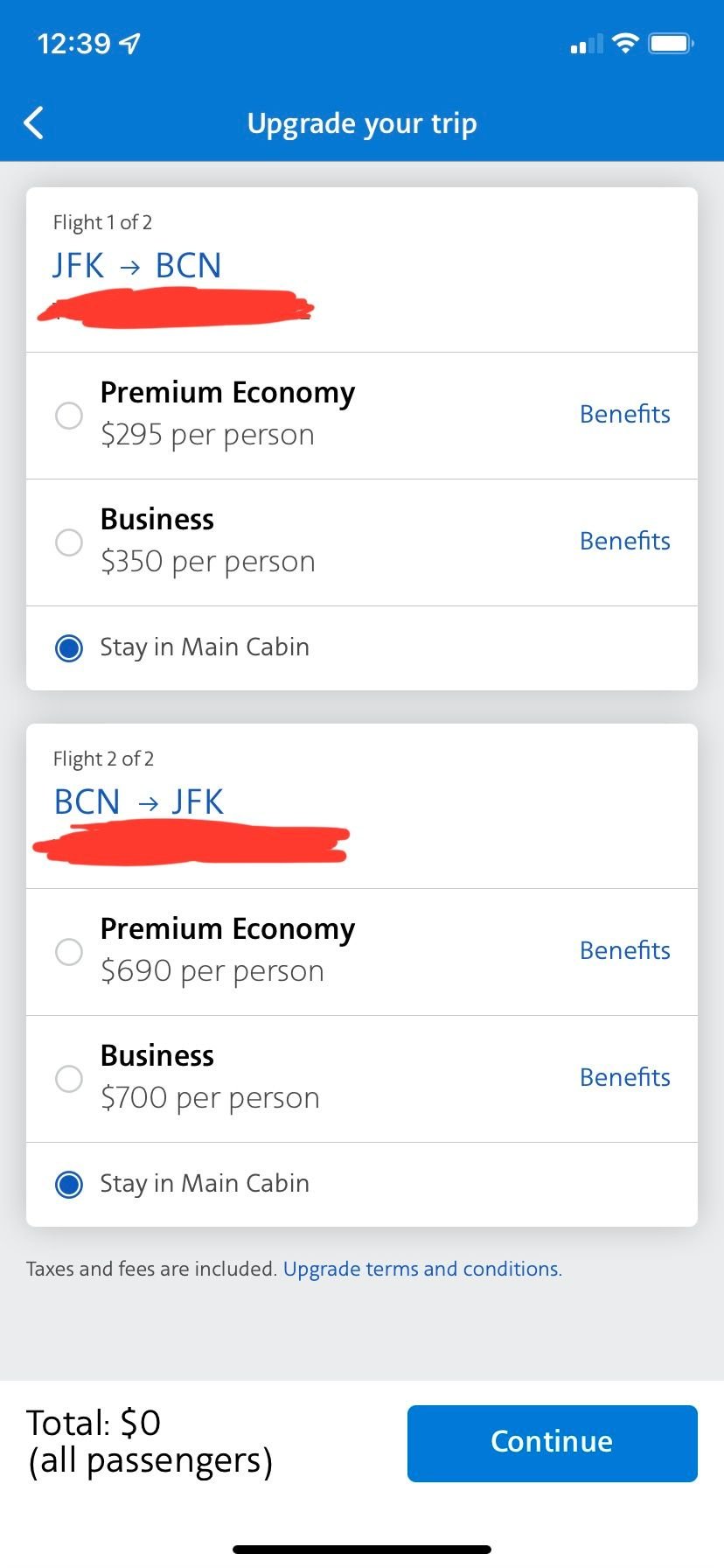Choose Stay in Main Cabin for flight 1
The height and width of the screenshot is (1568, 724).
click(x=69, y=647)
